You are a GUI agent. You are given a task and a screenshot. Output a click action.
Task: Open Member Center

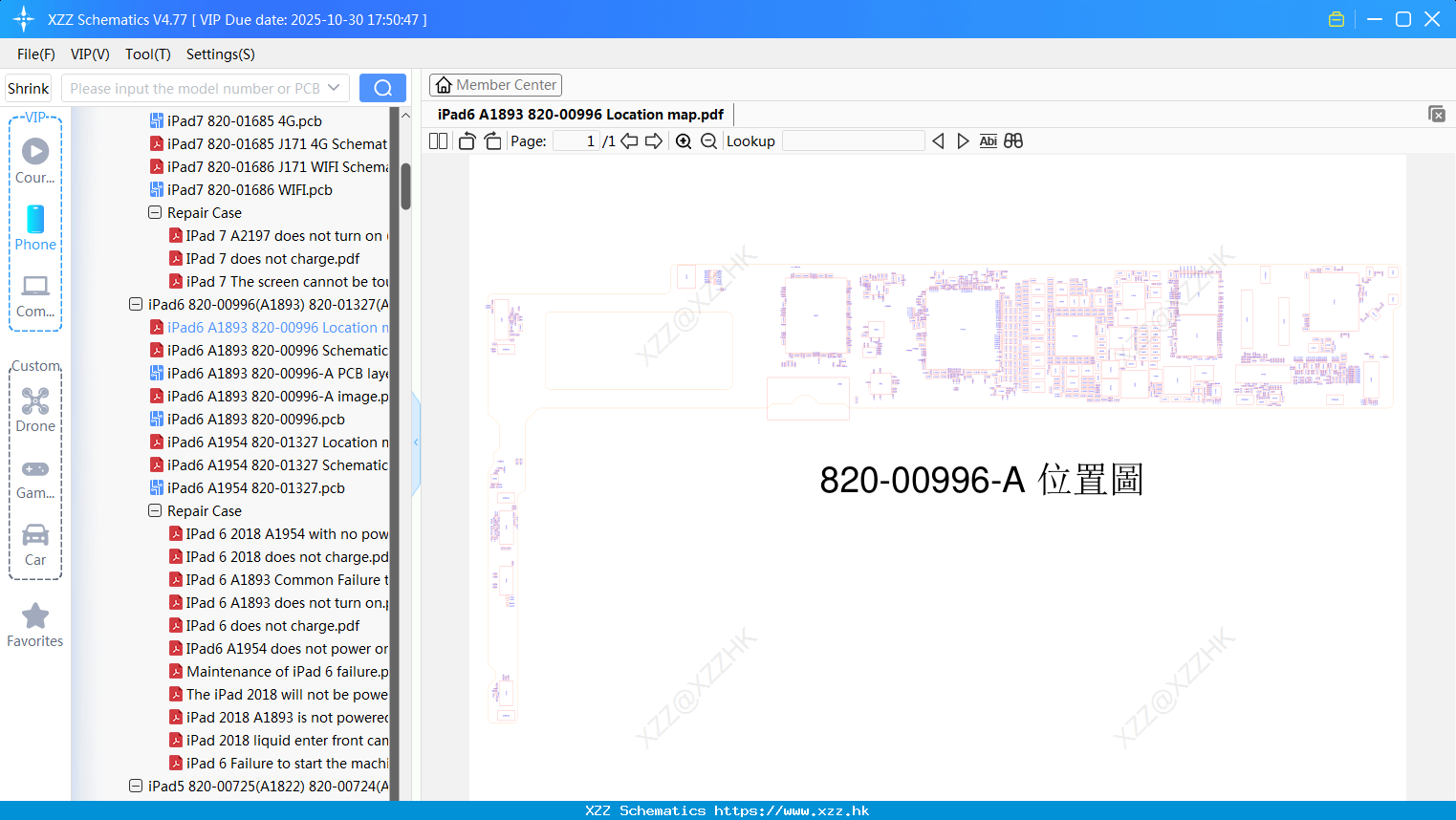(495, 85)
